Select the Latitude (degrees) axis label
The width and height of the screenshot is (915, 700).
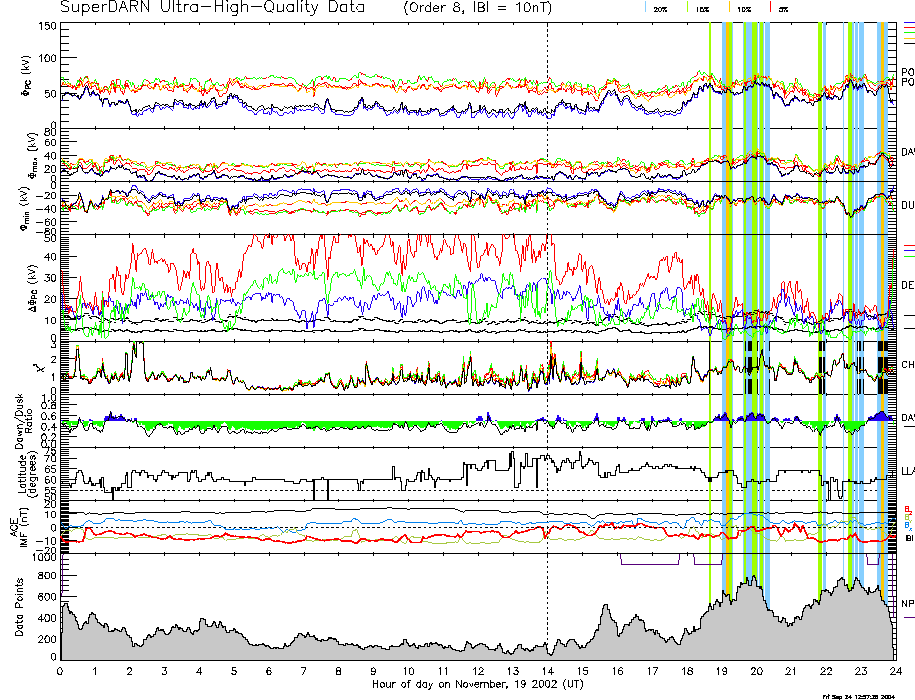[x=19, y=474]
